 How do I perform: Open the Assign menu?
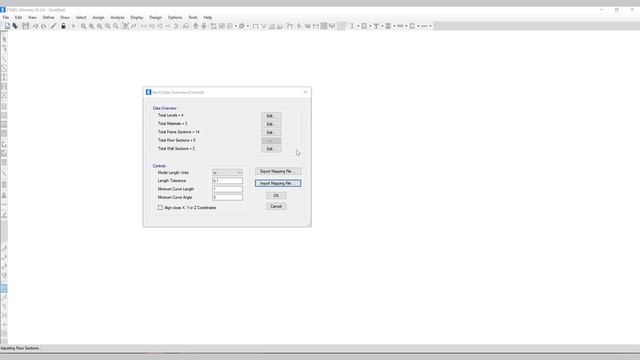tap(98, 18)
